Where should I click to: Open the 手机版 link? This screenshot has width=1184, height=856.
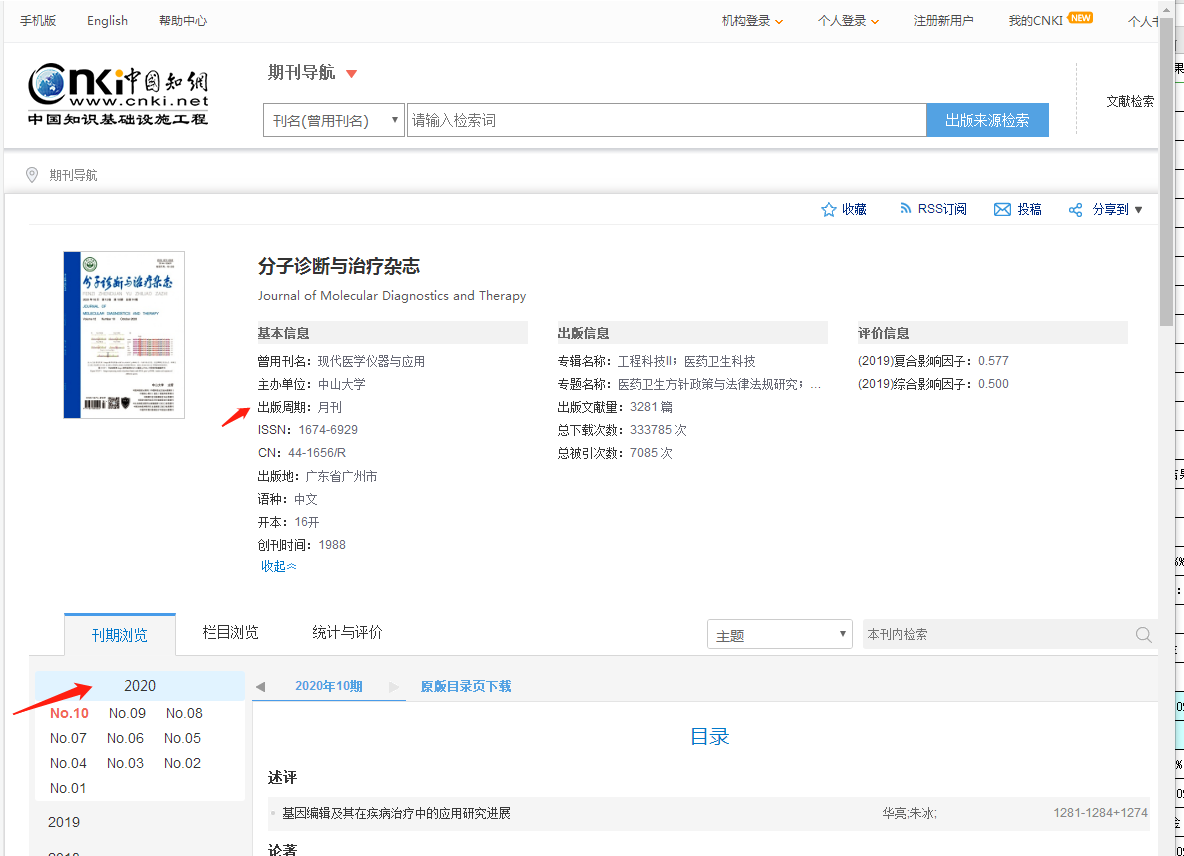pyautogui.click(x=38, y=21)
